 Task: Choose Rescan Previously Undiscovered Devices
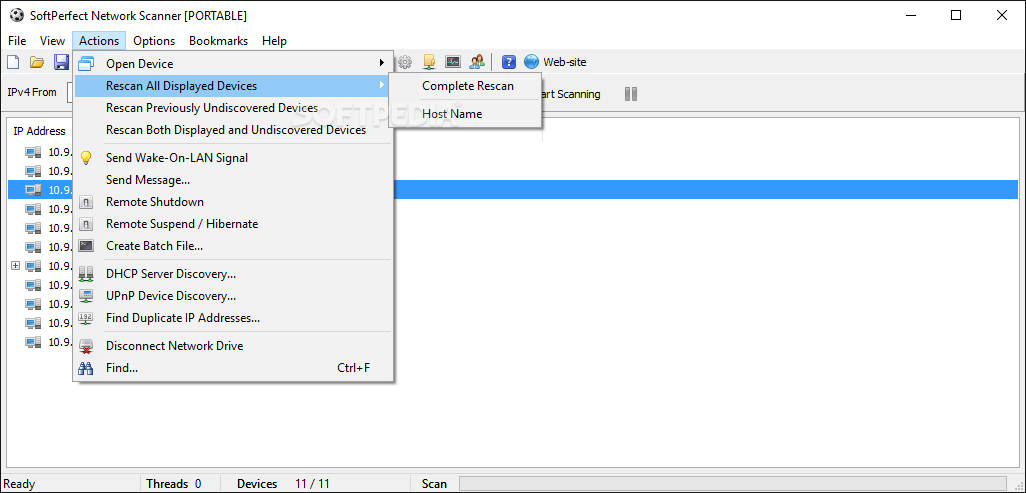click(x=233, y=108)
